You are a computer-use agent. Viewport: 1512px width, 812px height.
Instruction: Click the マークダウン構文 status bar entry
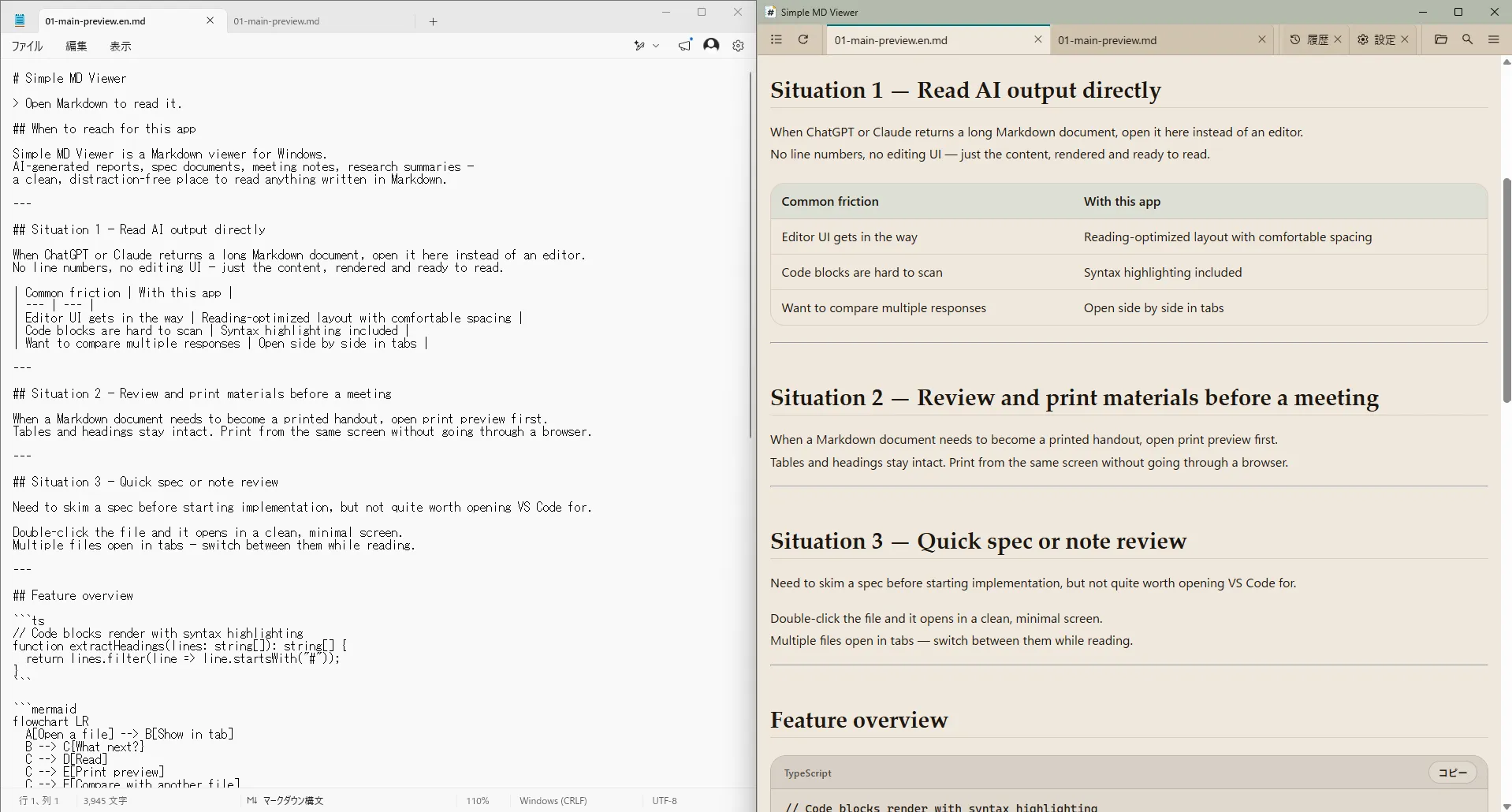pyautogui.click(x=285, y=800)
